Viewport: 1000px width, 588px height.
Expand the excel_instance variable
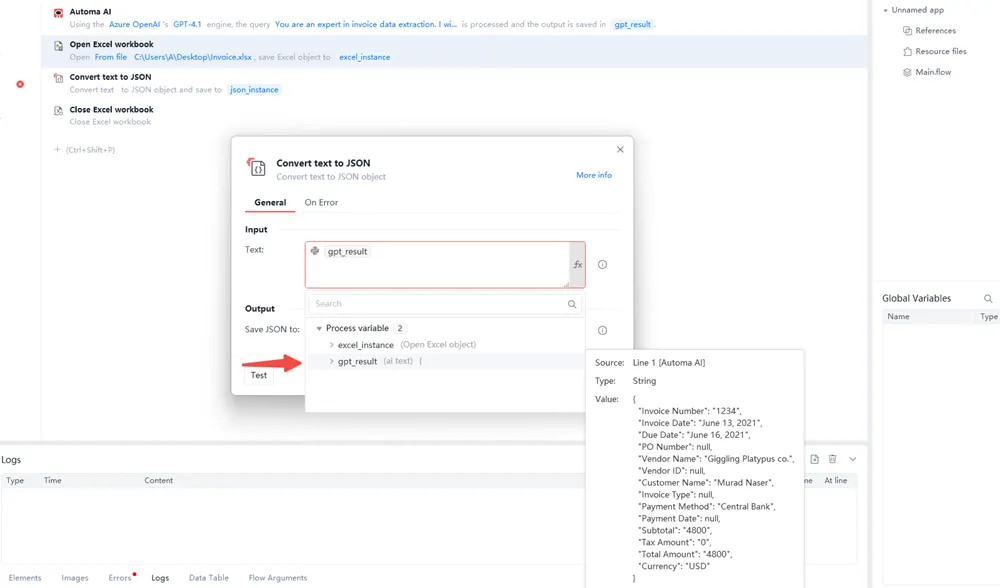coord(331,344)
